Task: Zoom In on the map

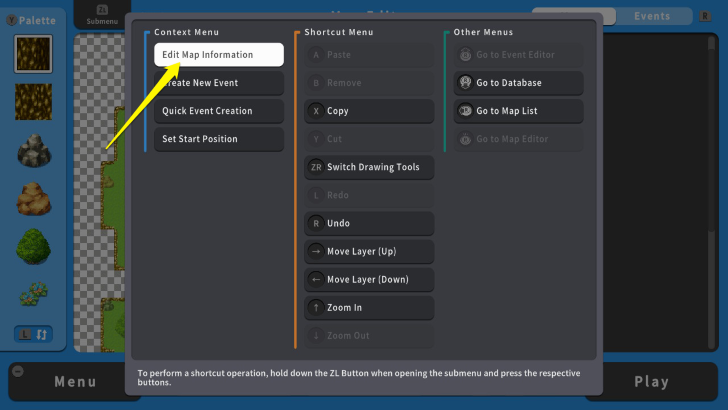Action: [x=369, y=307]
